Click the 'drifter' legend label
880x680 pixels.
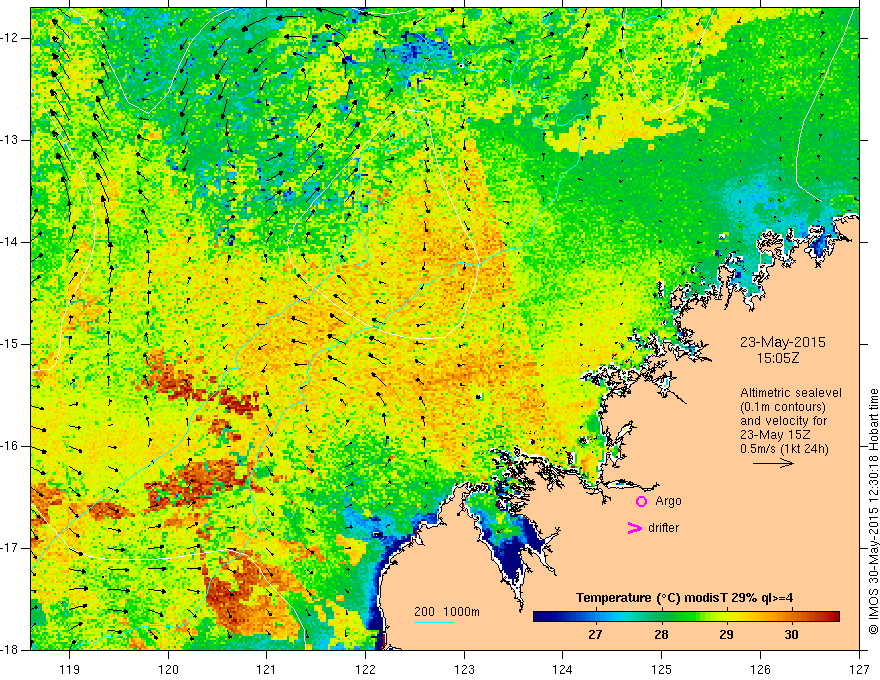pos(663,528)
